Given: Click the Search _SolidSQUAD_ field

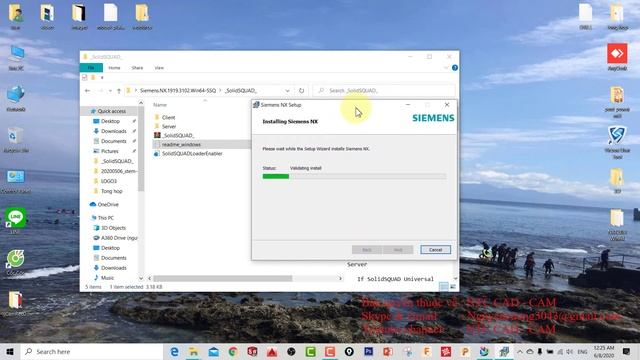Looking at the screenshot, I should coord(384,91).
